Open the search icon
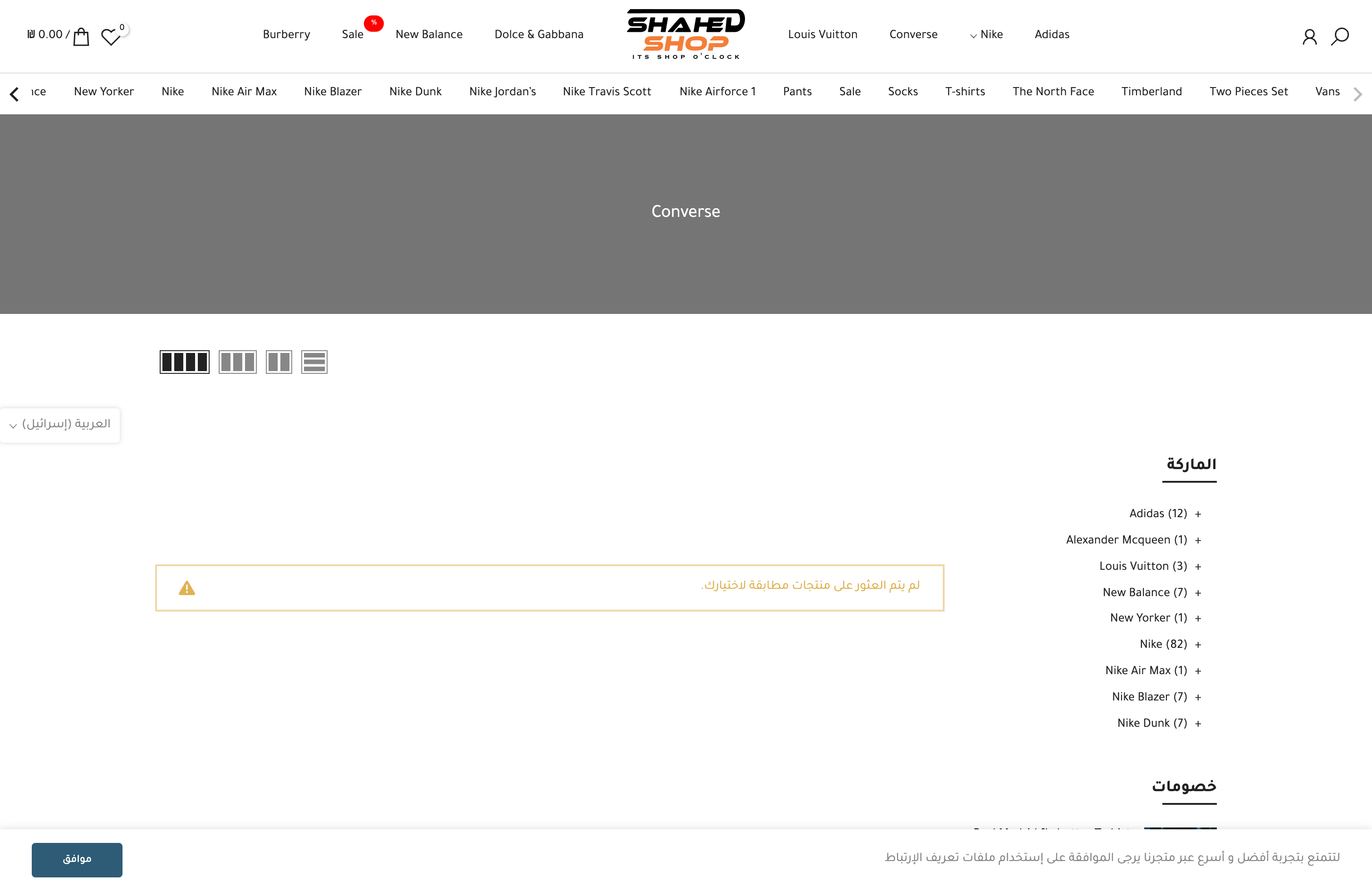Image resolution: width=1372 pixels, height=891 pixels. pyautogui.click(x=1340, y=36)
